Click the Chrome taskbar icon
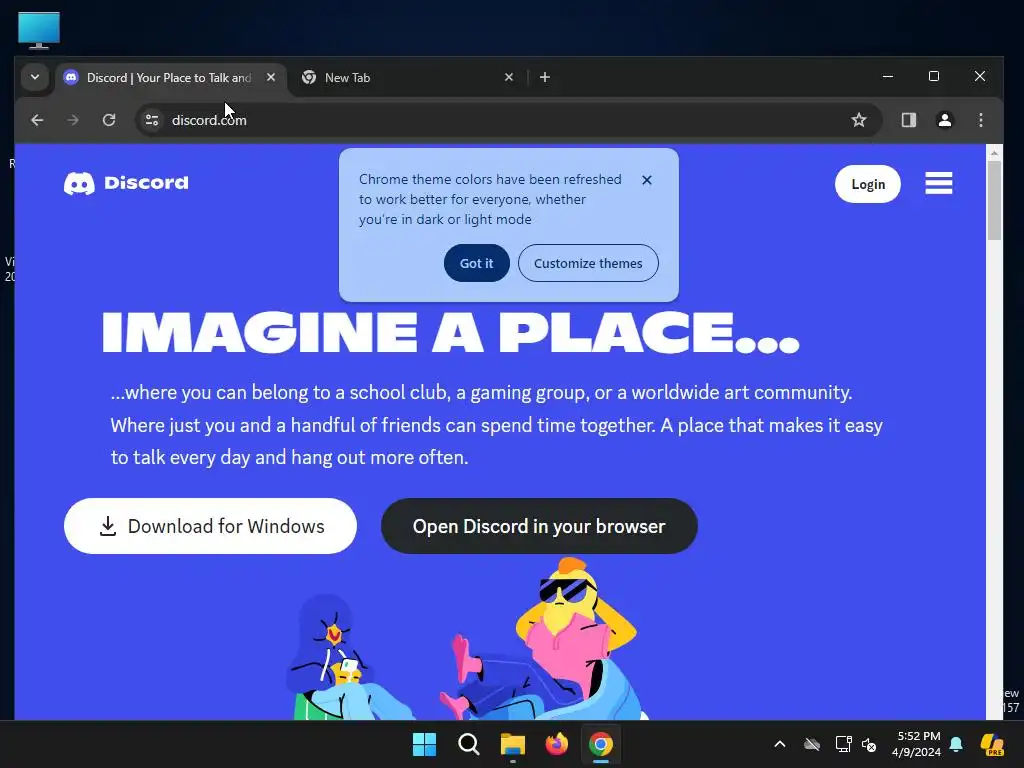The height and width of the screenshot is (768, 1024). tap(601, 744)
